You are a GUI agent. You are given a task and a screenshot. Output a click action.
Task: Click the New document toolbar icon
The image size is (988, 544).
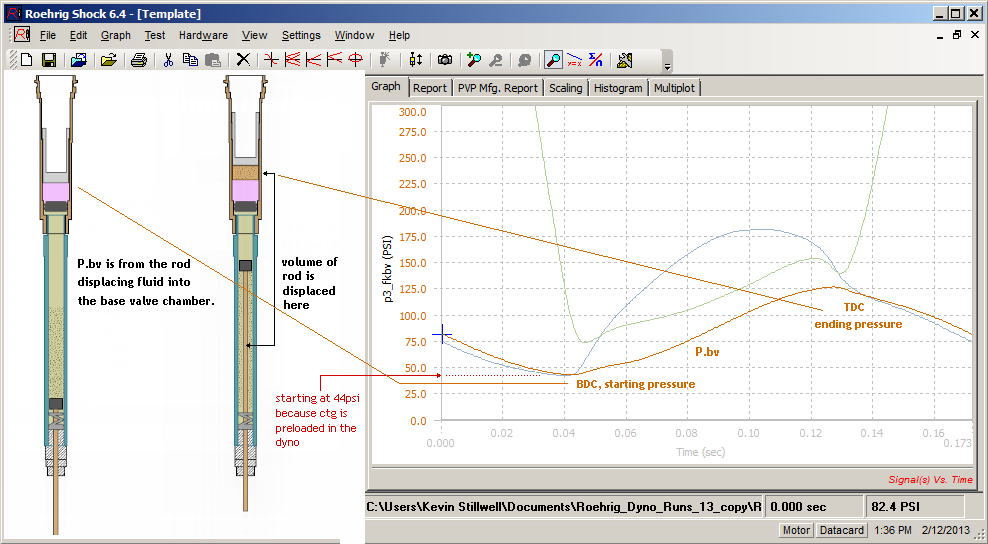click(x=27, y=60)
